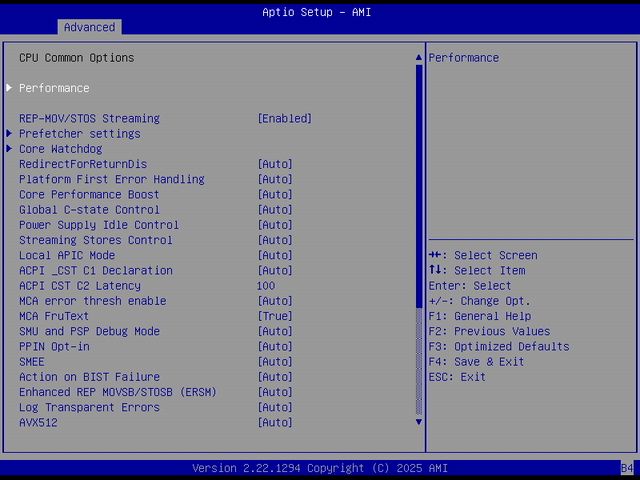Viewport: 640px width, 480px height.
Task: Click the Select Item arrows icon
Action: coord(435,270)
